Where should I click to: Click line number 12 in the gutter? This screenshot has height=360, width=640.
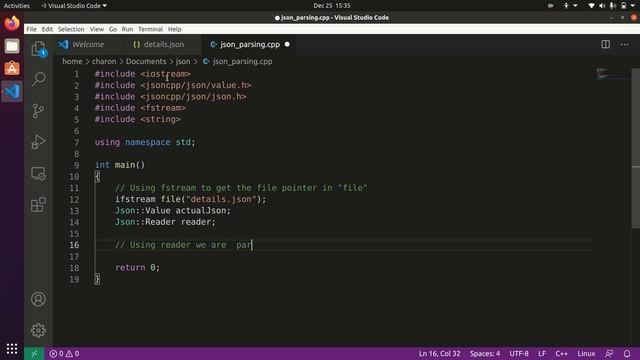click(x=74, y=199)
